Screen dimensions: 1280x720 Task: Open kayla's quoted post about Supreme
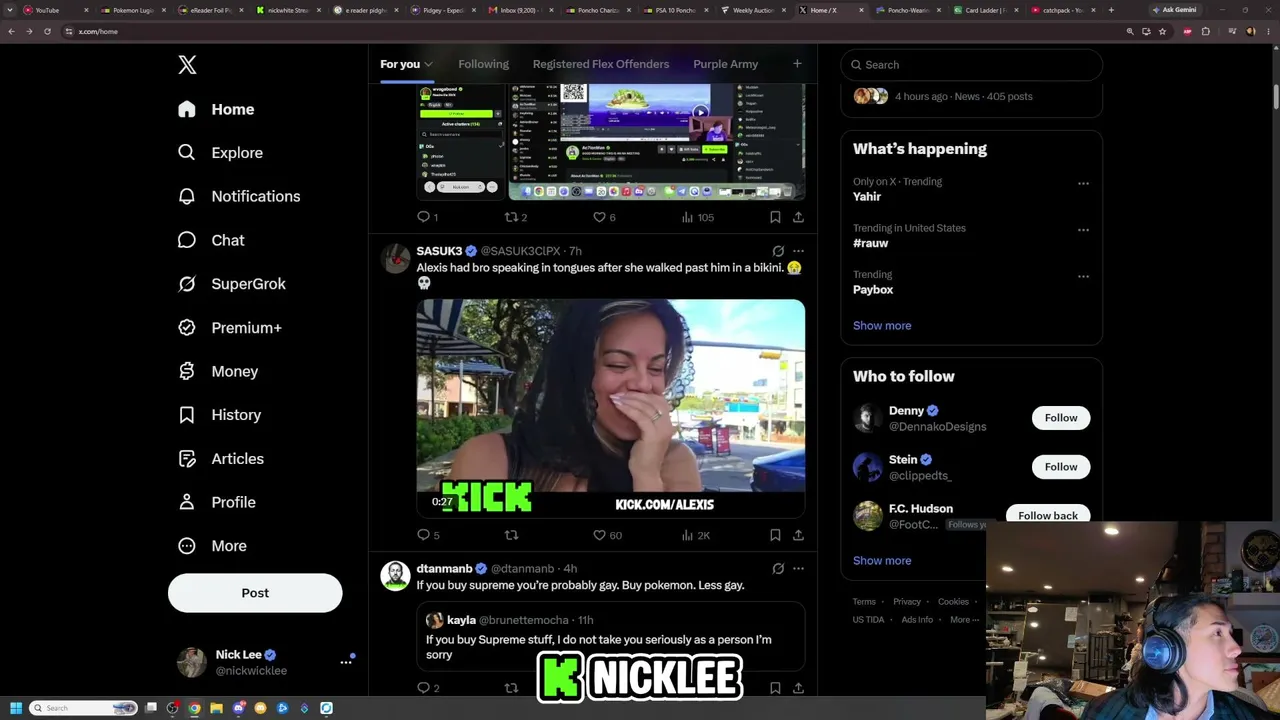[x=611, y=637]
